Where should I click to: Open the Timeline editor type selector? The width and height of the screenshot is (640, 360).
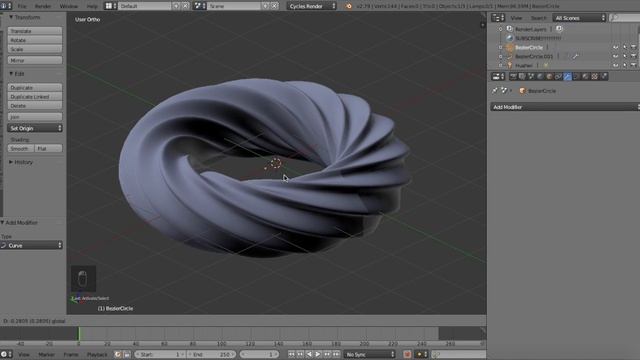(6, 354)
